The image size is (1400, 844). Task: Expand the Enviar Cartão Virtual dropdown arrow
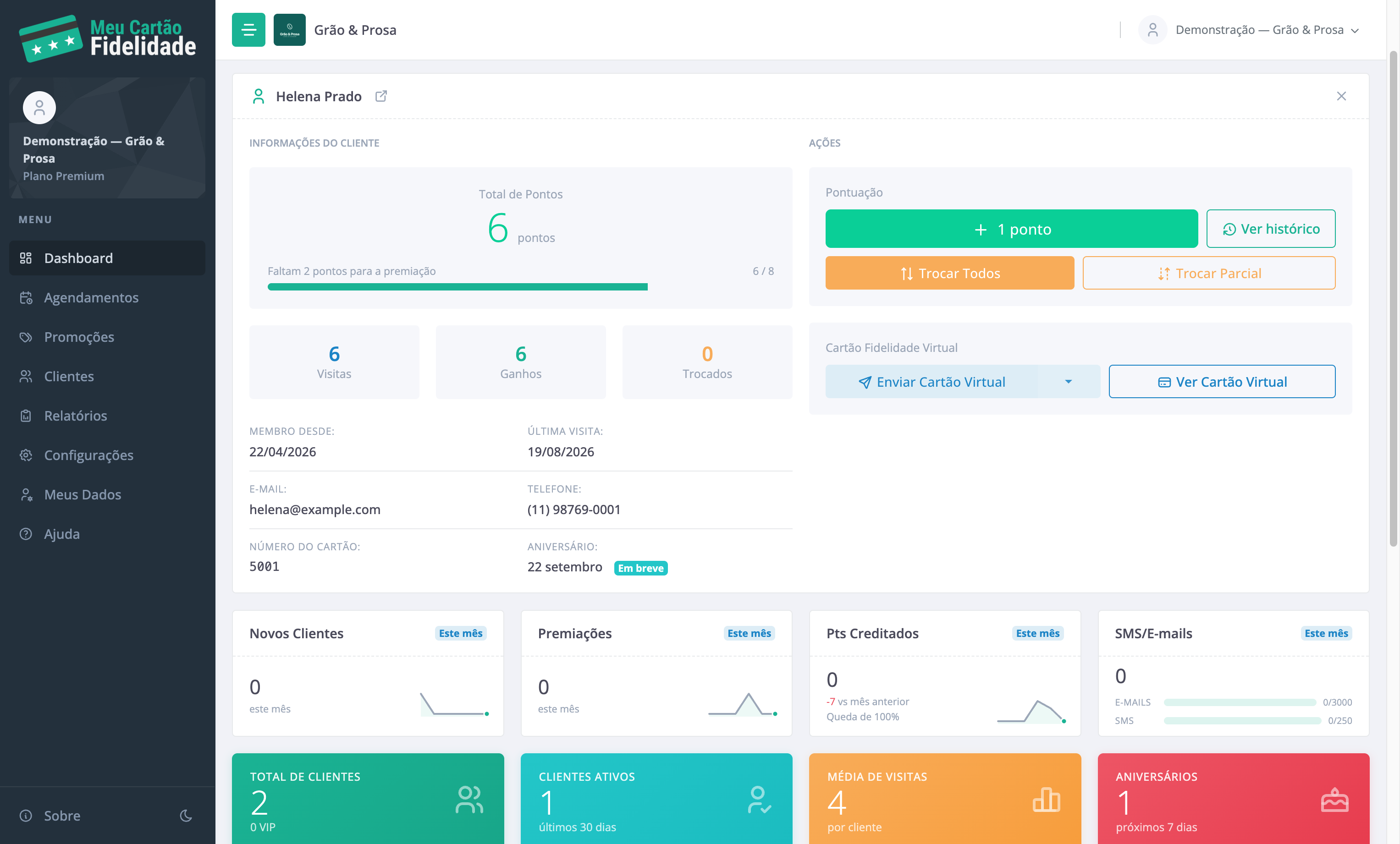(1068, 381)
